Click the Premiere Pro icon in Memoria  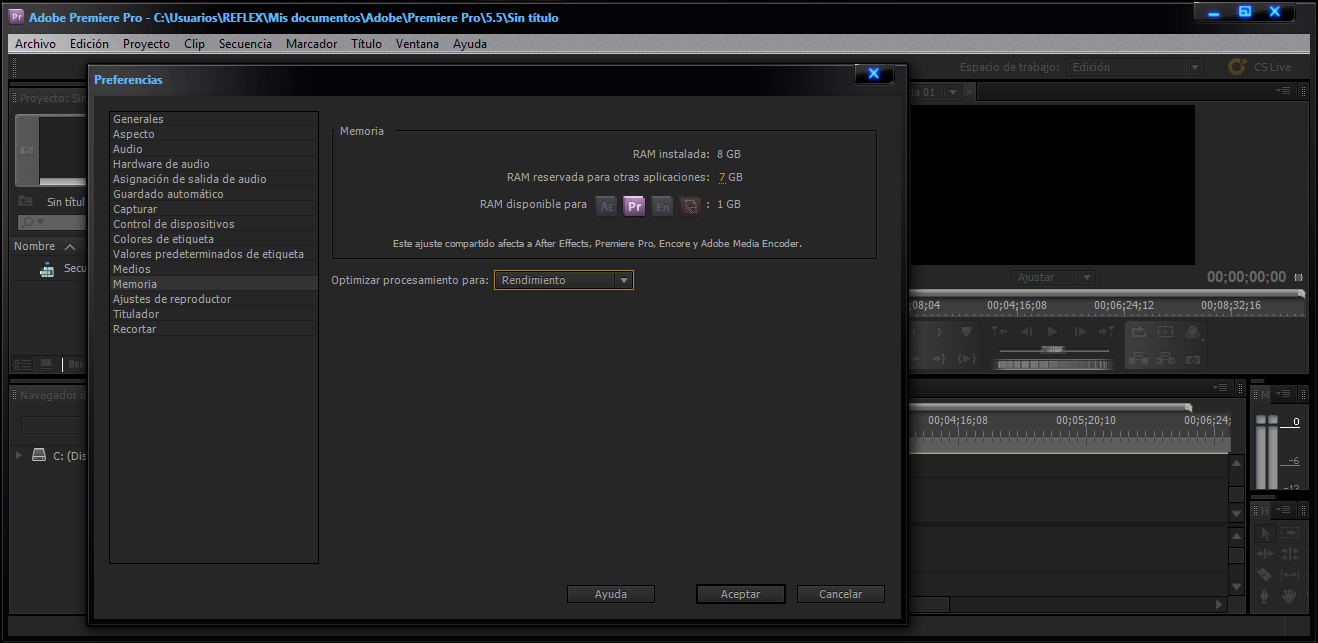pos(634,206)
